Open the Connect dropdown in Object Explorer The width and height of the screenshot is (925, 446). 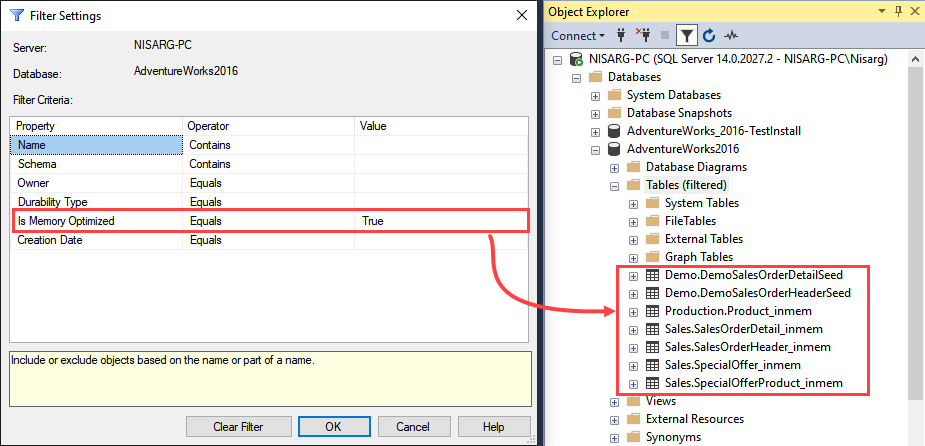pyautogui.click(x=578, y=36)
